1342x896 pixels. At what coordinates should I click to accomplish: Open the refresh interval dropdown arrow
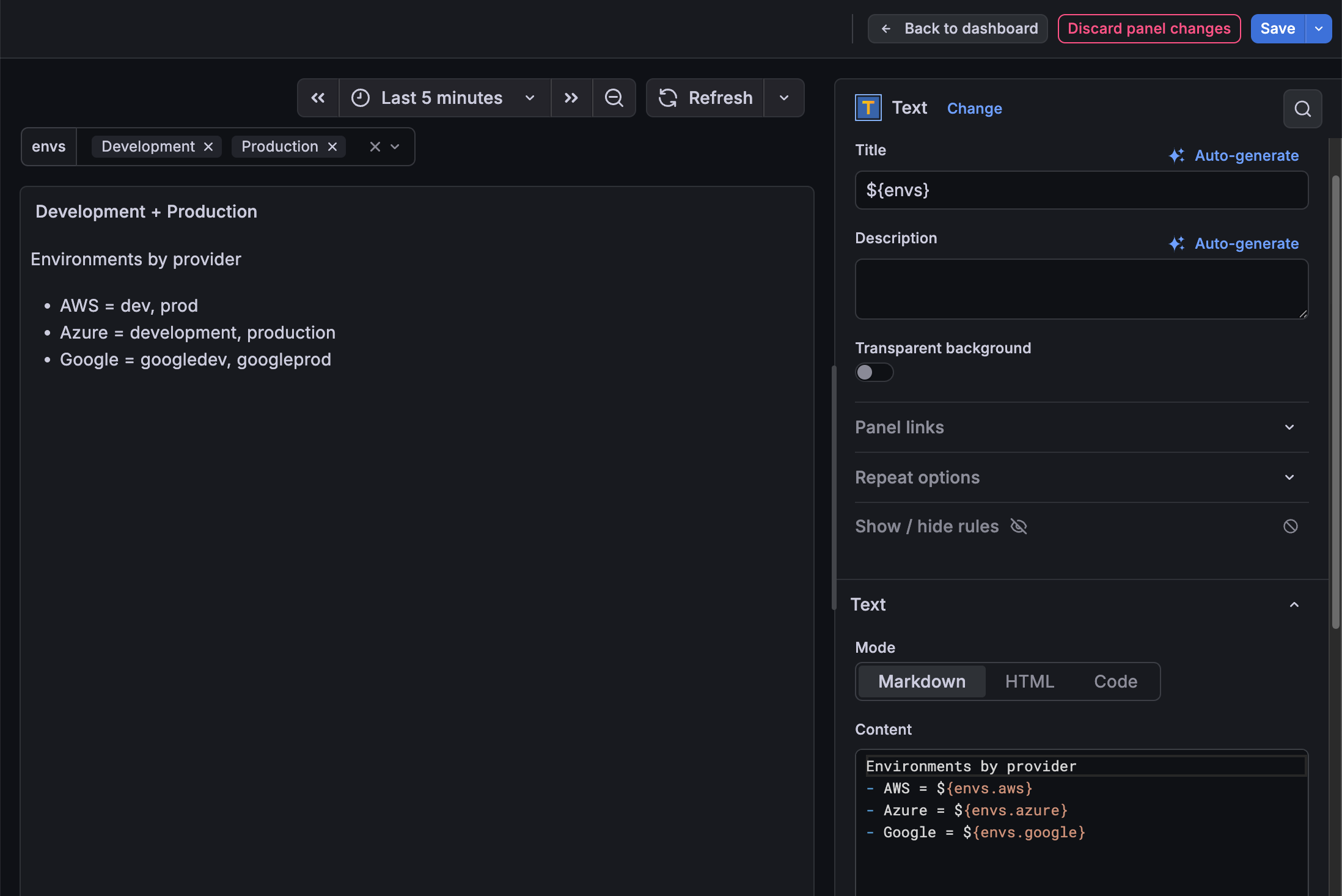tap(784, 98)
